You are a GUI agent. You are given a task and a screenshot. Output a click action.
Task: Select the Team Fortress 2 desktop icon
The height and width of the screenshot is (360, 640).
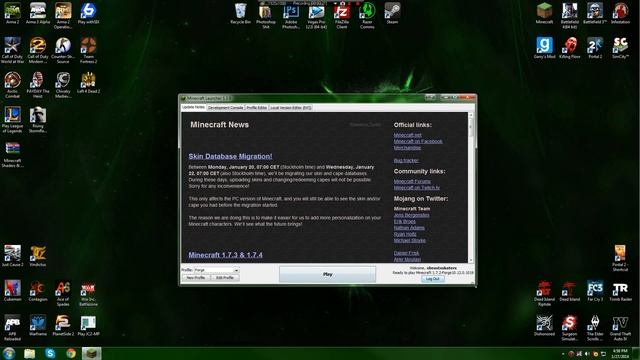pyautogui.click(x=88, y=50)
